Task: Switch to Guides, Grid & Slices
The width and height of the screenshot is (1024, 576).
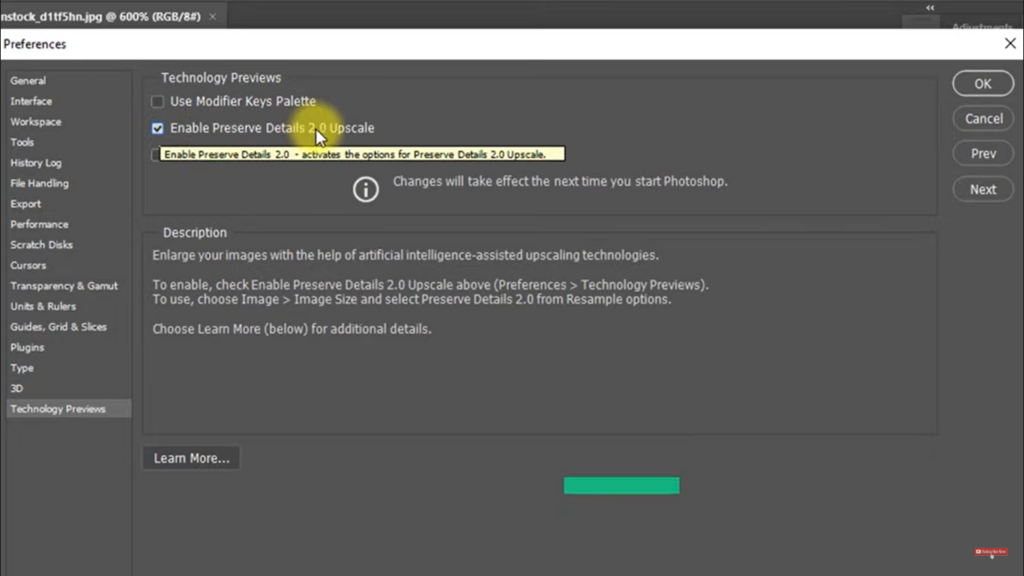Action: [x=58, y=327]
